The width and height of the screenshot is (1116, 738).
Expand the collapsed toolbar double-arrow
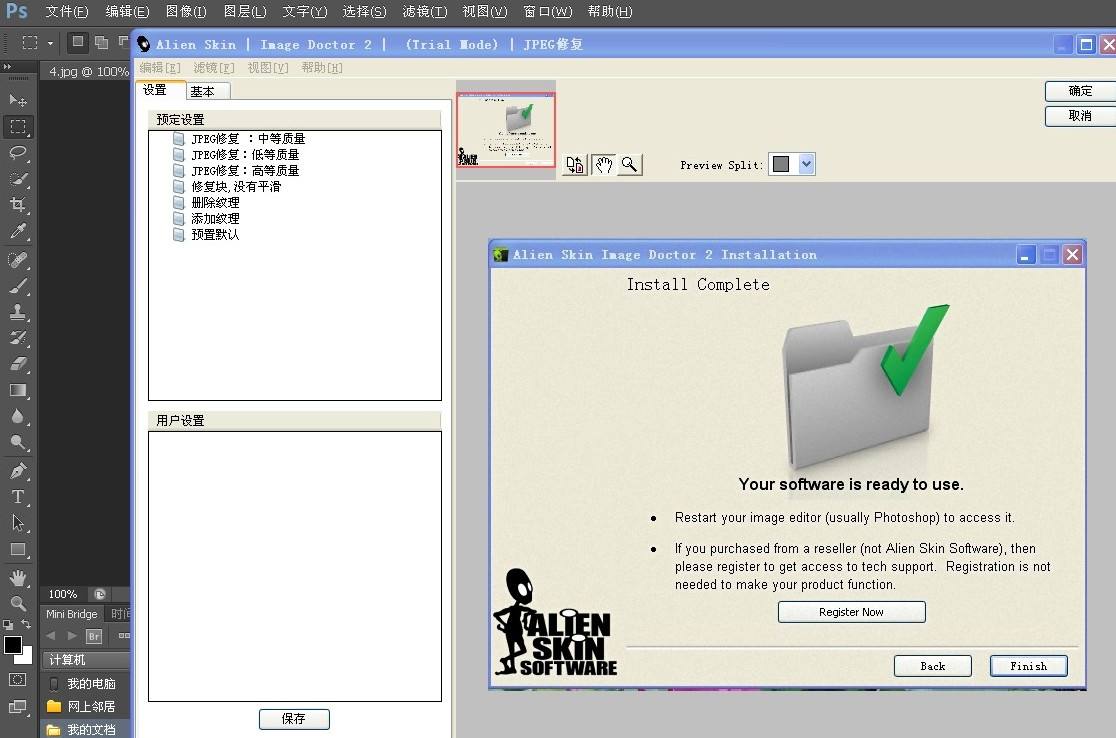pyautogui.click(x=7, y=66)
